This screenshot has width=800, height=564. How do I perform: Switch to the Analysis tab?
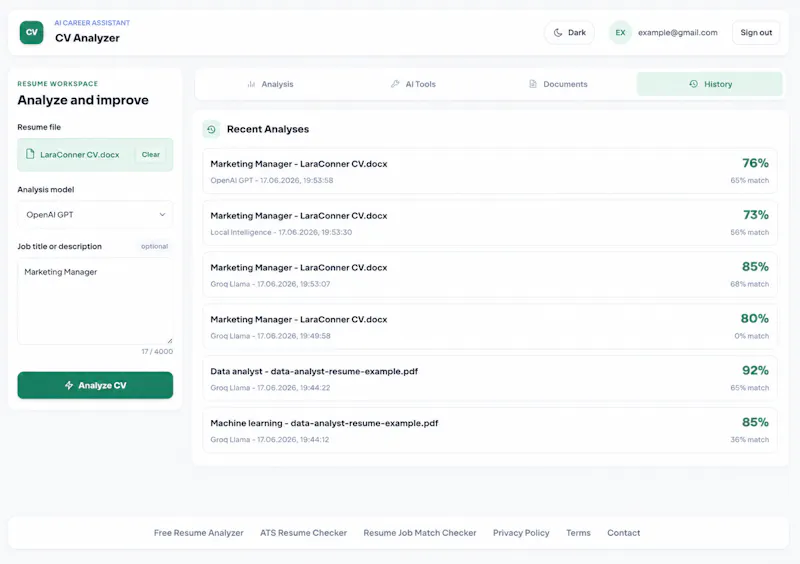(x=270, y=84)
